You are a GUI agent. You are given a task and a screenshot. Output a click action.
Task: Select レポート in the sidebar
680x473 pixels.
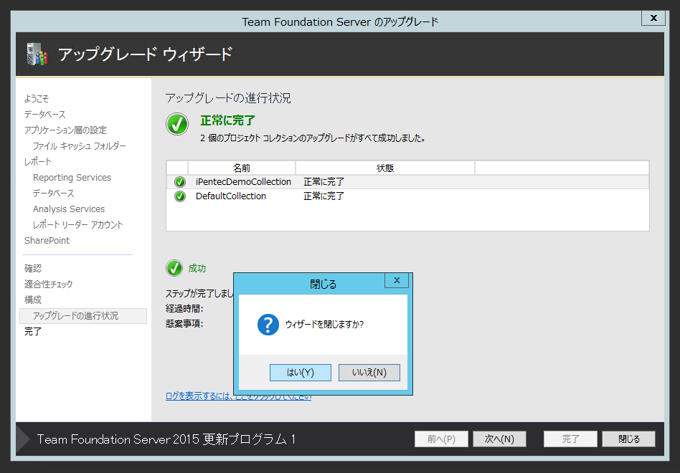(x=38, y=162)
